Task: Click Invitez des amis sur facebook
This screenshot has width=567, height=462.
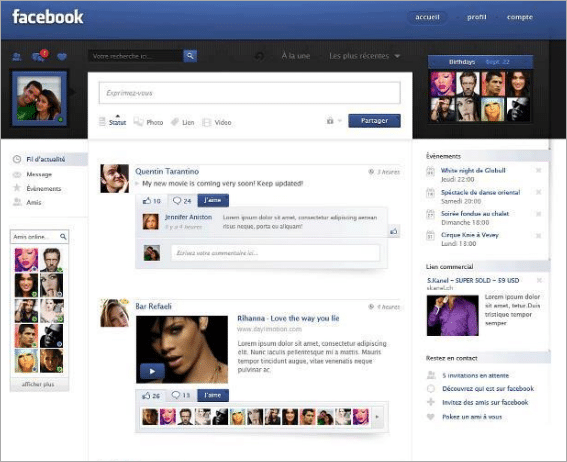Action: click(x=485, y=402)
